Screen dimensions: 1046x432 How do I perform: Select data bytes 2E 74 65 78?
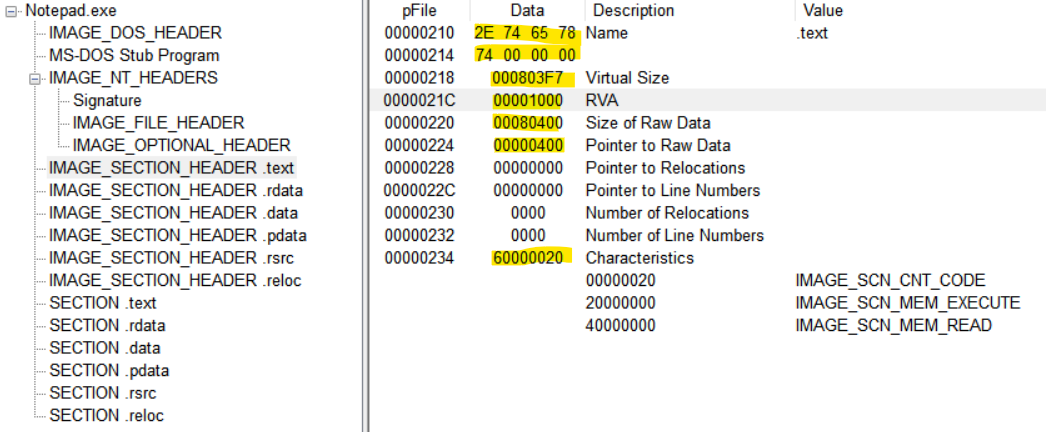[x=527, y=33]
